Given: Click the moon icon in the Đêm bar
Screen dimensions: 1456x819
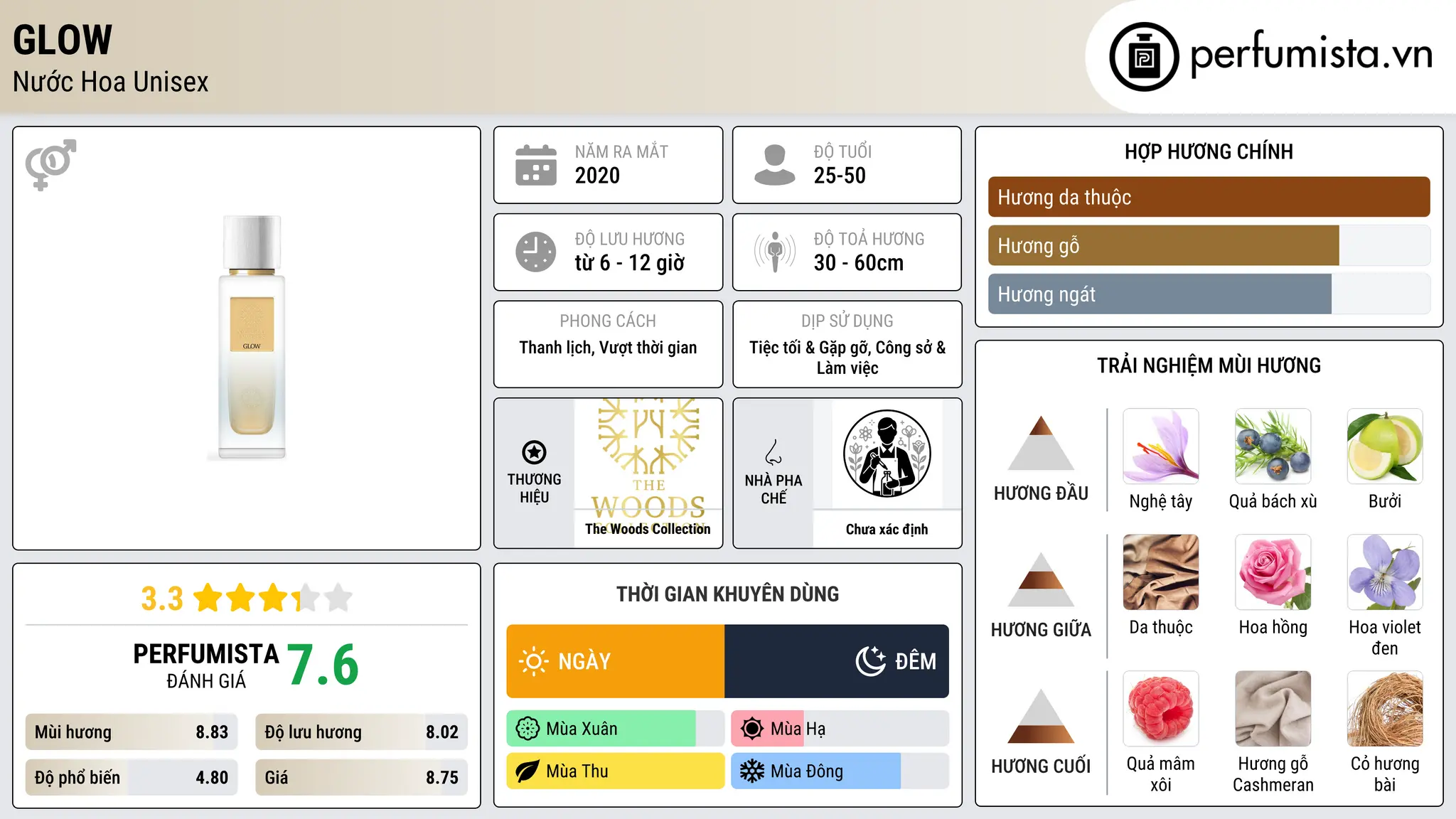Looking at the screenshot, I should pos(870,661).
